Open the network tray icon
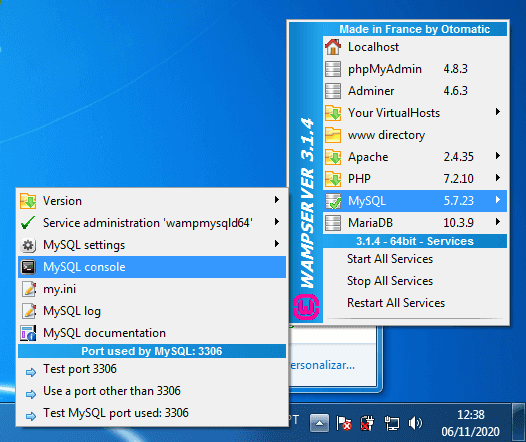The width and height of the screenshot is (526, 442). coord(391,423)
